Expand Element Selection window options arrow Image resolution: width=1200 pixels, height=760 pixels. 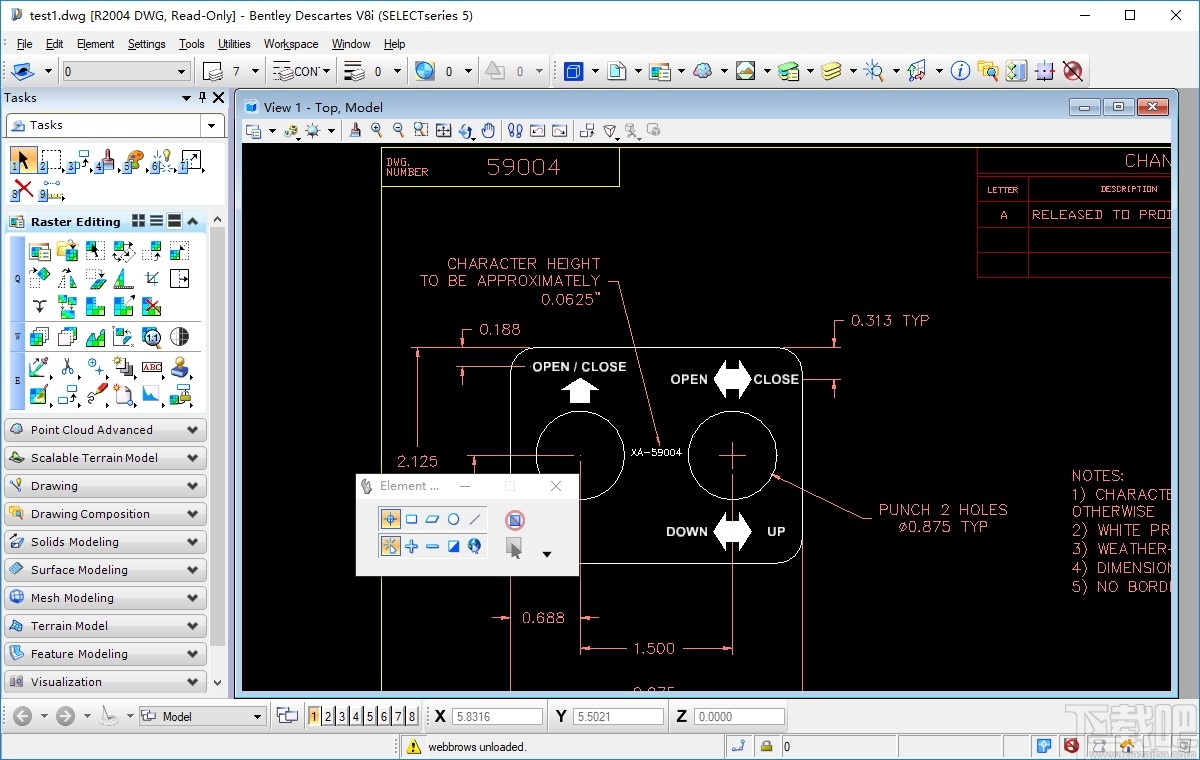546,554
